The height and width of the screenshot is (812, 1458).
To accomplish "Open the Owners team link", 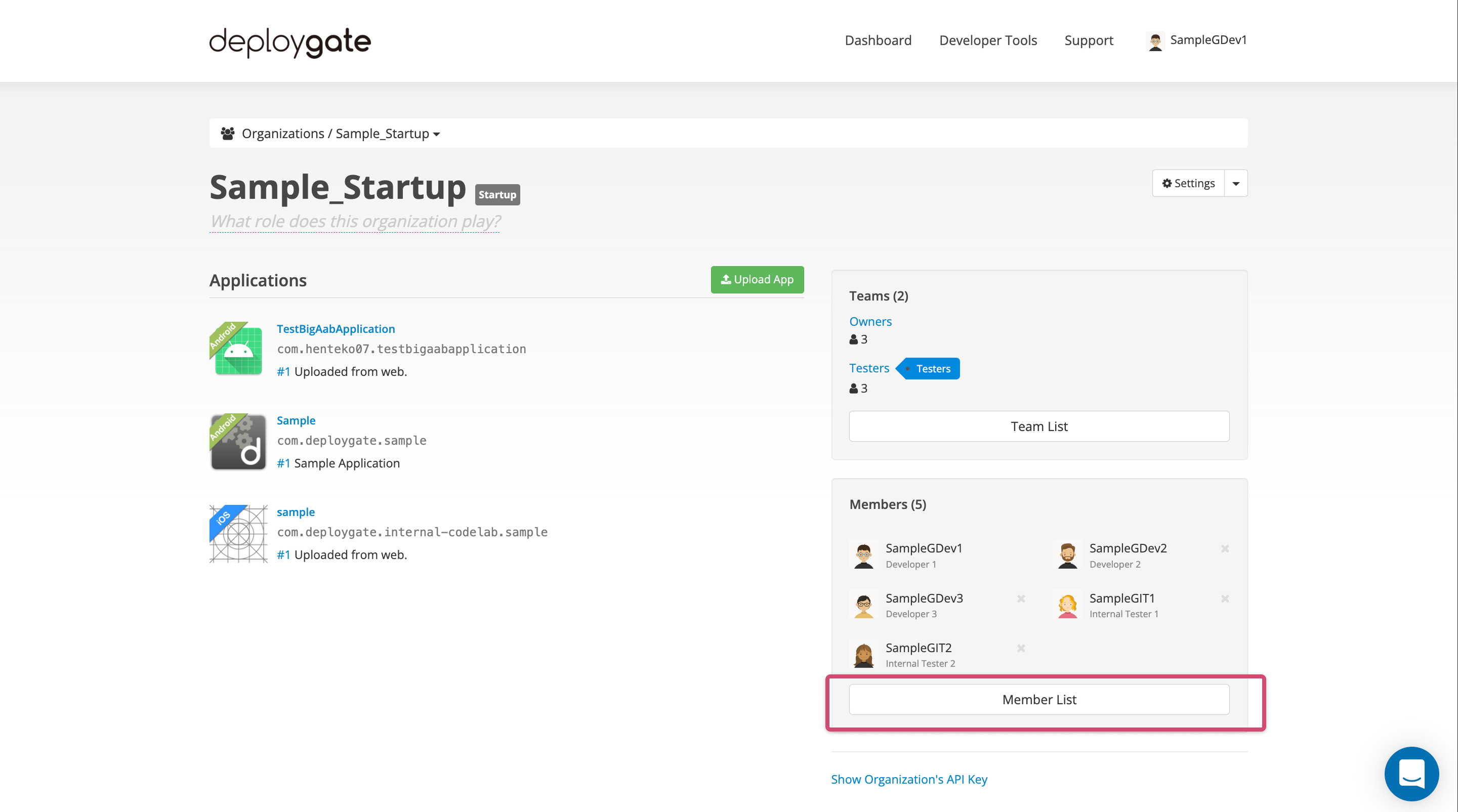I will click(x=870, y=321).
